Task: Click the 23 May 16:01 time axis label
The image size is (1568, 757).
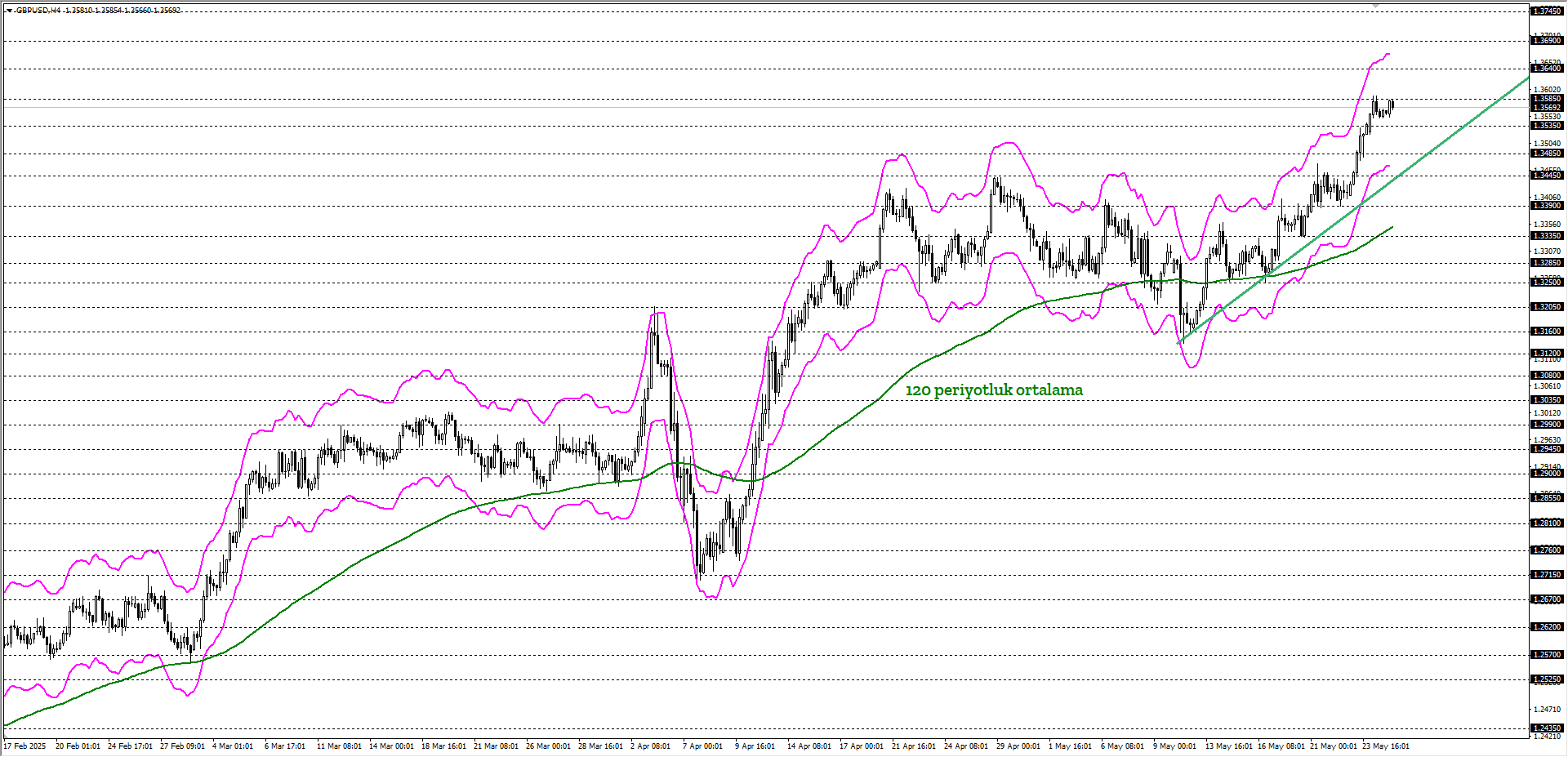Action: (1386, 746)
